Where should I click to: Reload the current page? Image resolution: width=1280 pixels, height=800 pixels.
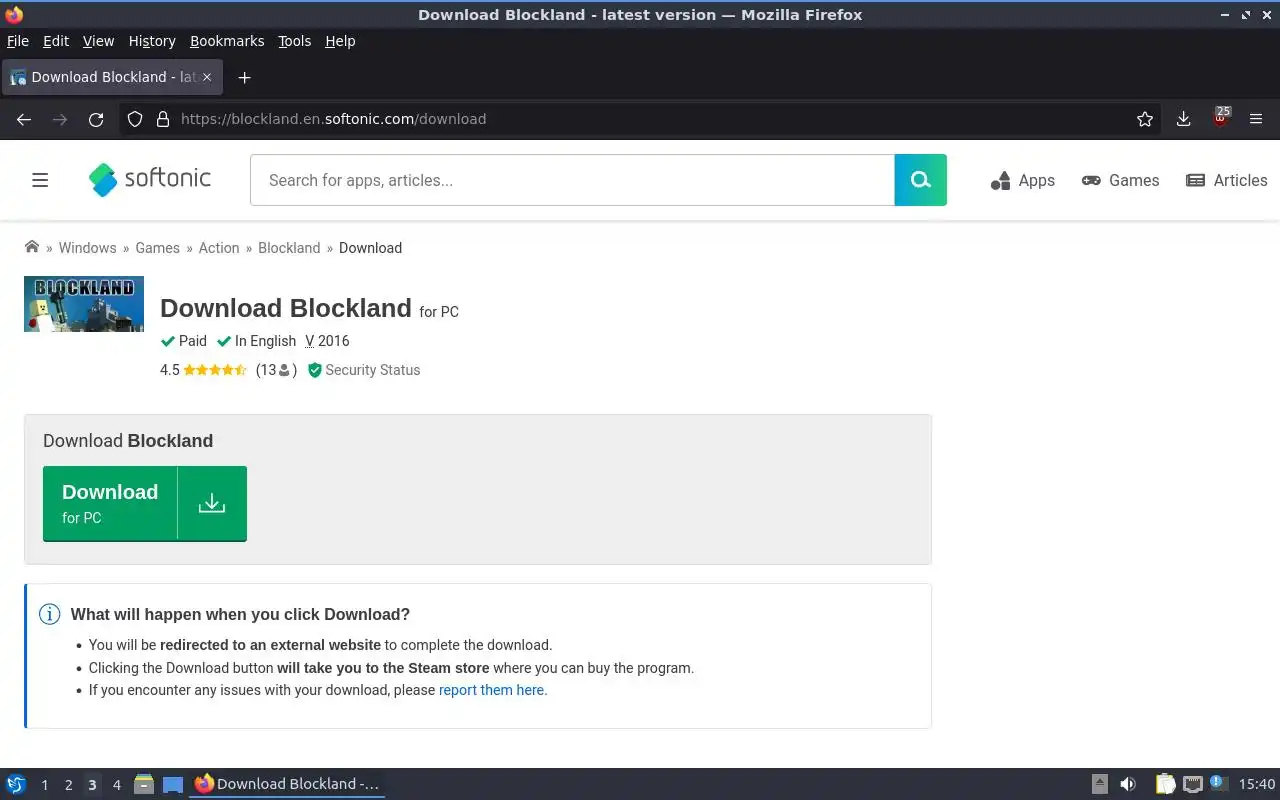96,119
